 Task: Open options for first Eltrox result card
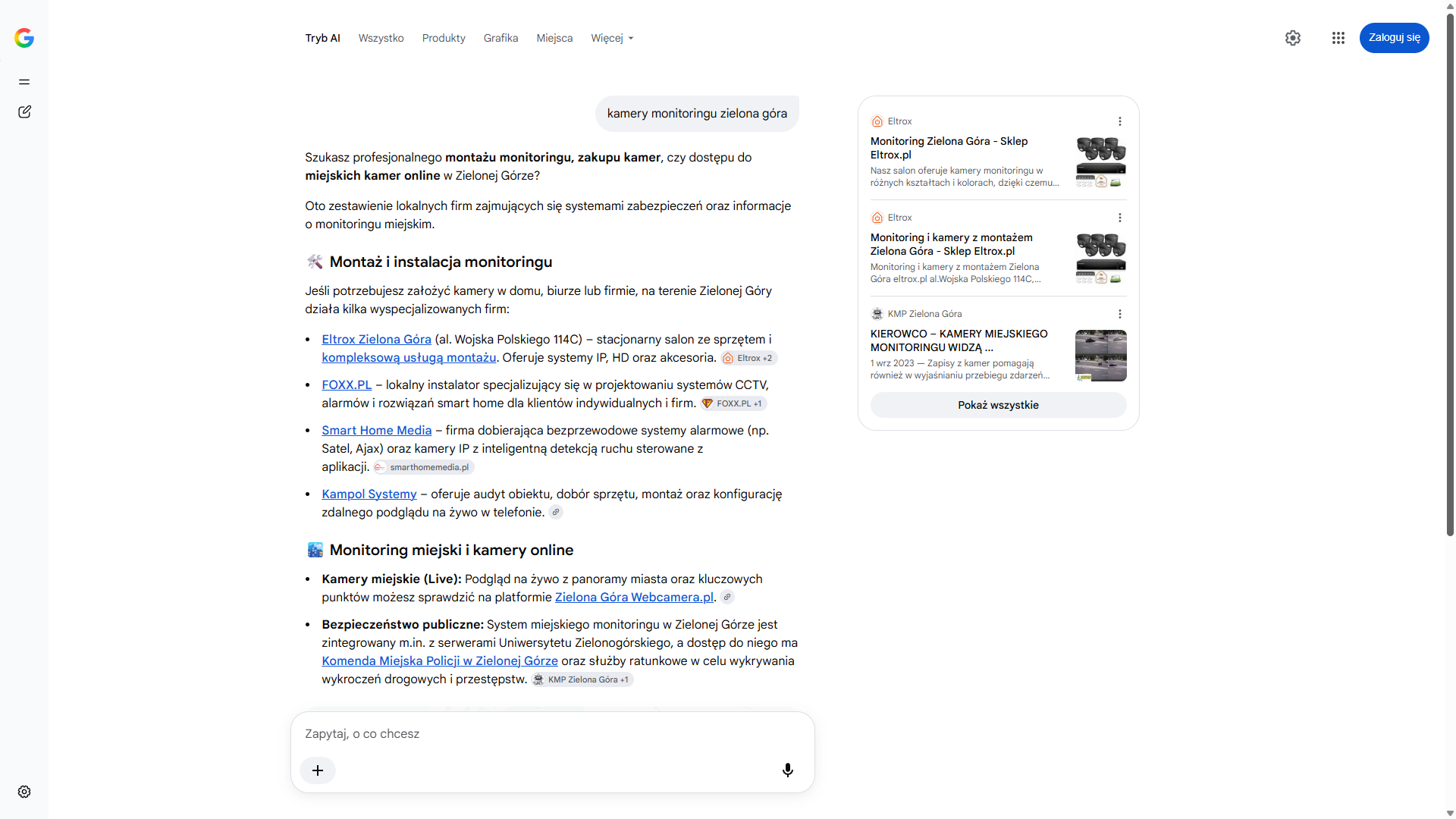click(1120, 121)
